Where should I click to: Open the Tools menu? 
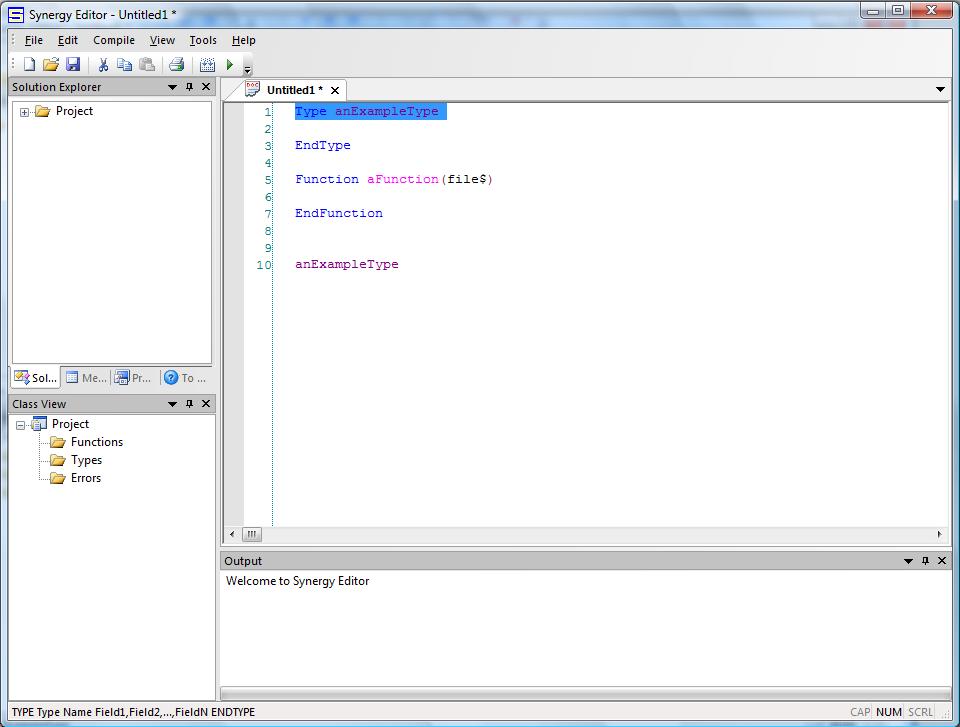pos(203,40)
